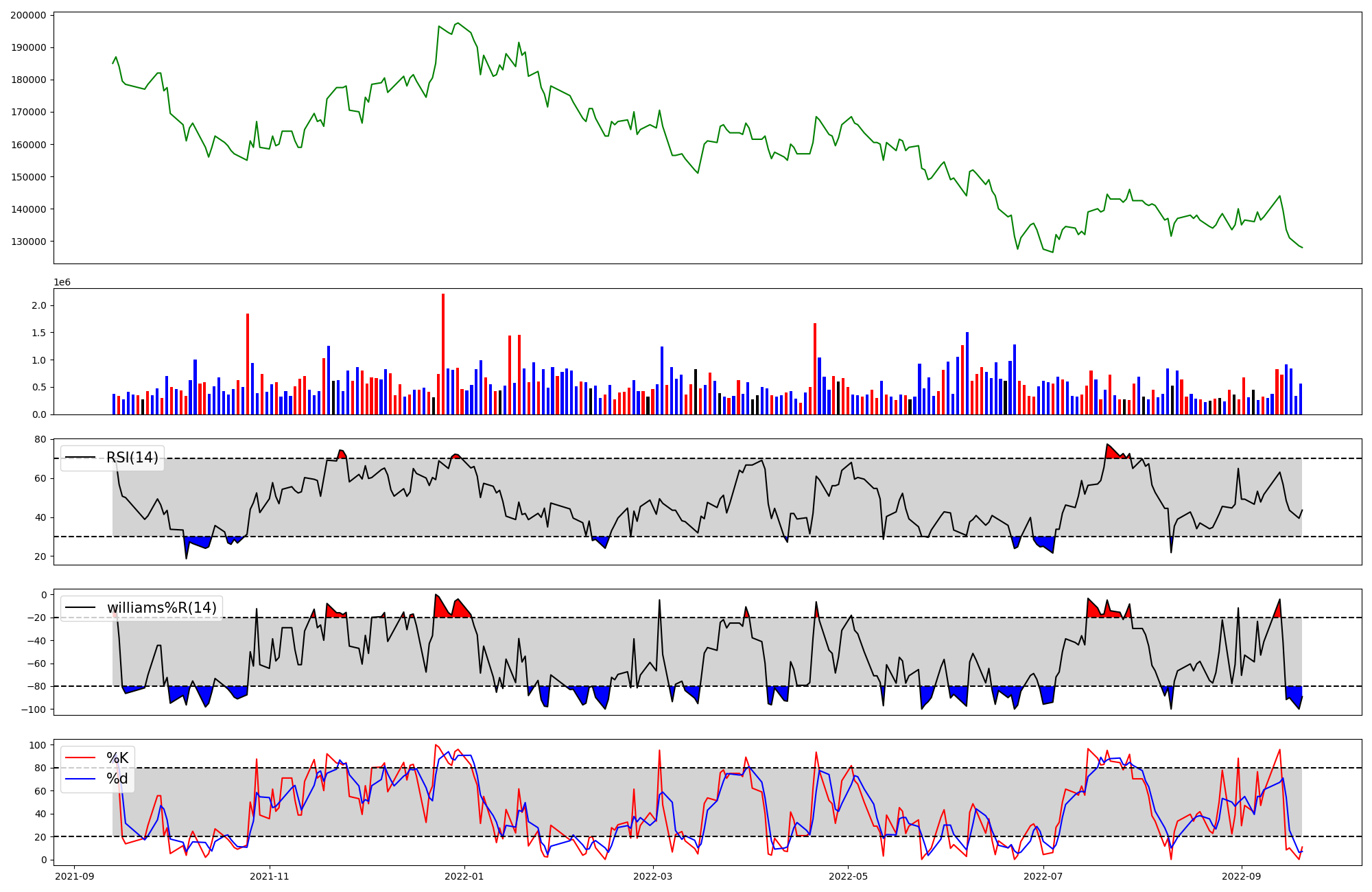Click the -100 tick on Williams axis
Screen dimensions: 1372x892
click(33, 709)
